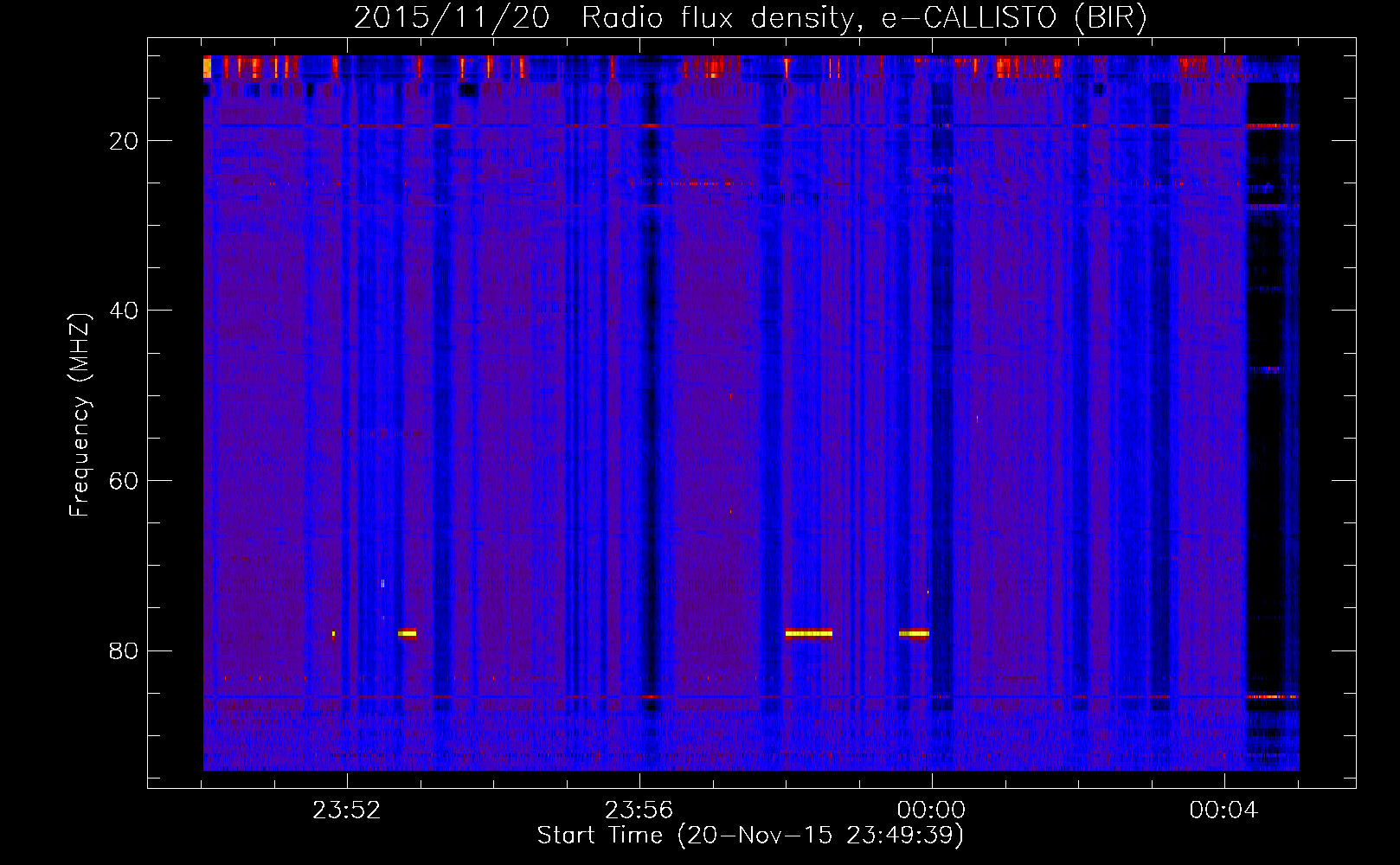1400x865 pixels.
Task: Click the 40 frequency tick label
Action: 125,311
